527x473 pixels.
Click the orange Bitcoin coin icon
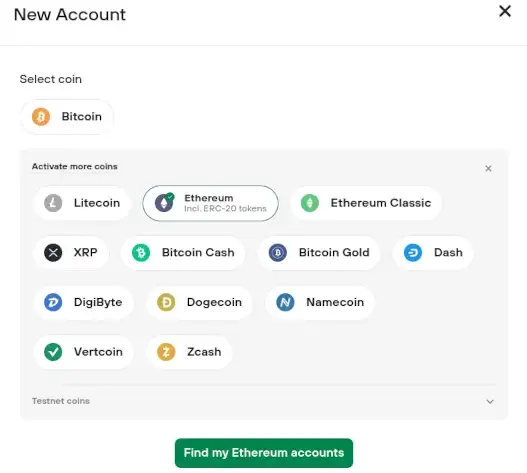tap(41, 117)
